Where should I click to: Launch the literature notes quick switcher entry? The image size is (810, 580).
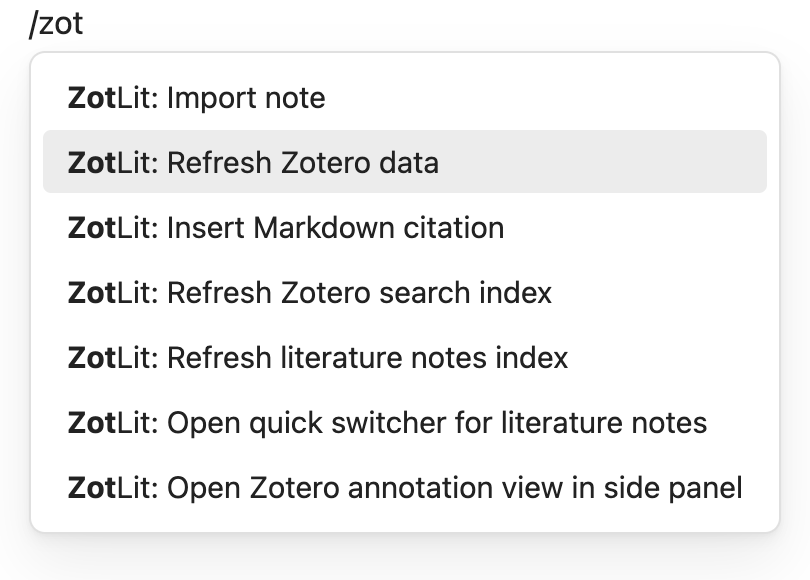(404, 422)
